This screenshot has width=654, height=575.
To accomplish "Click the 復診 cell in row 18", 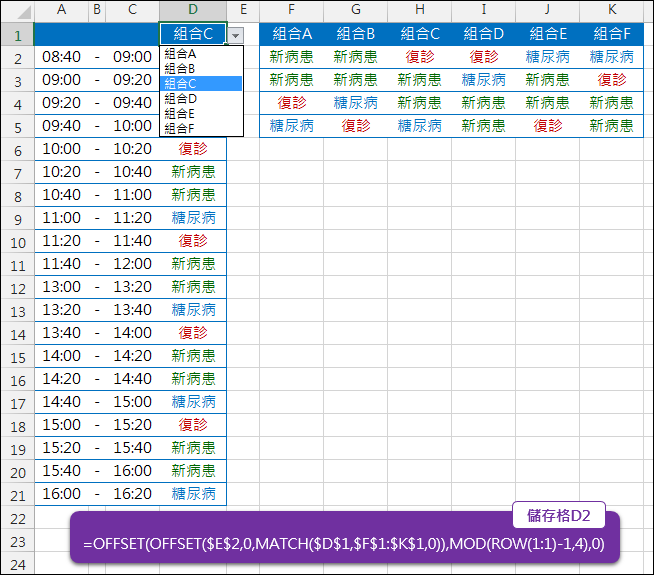I will point(193,425).
